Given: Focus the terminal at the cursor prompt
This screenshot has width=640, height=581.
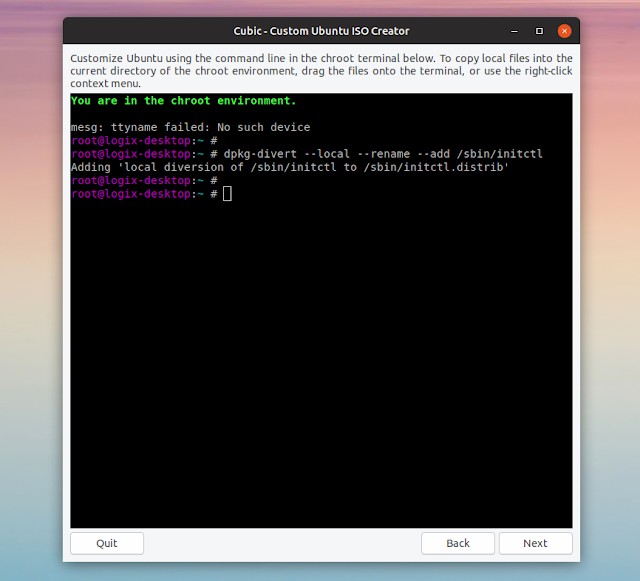Looking at the screenshot, I should tap(227, 194).
